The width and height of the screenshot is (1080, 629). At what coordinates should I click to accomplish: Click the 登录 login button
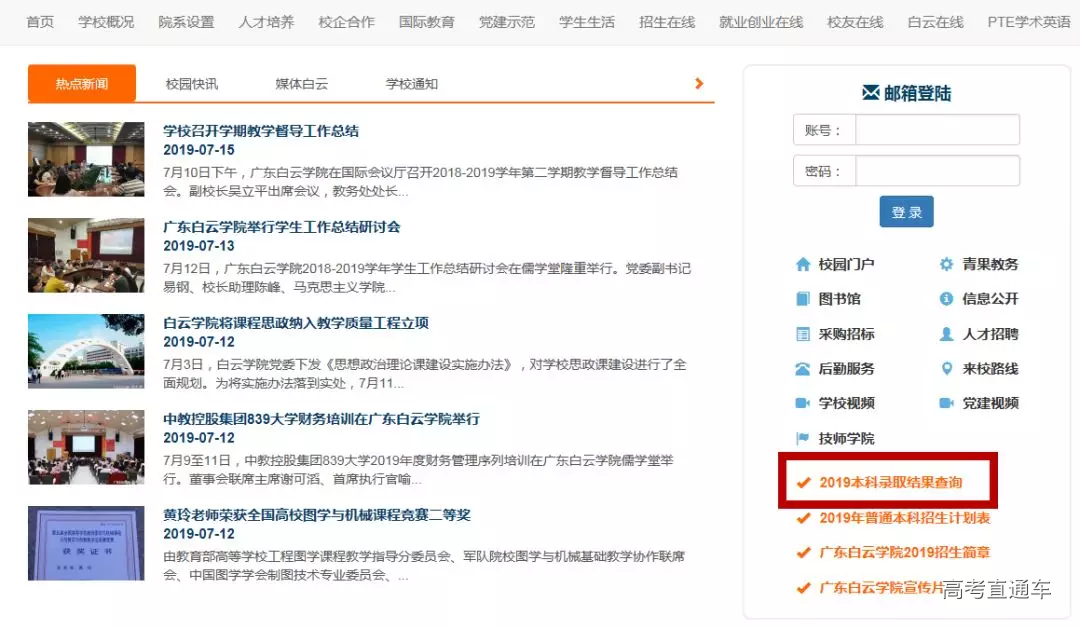(x=906, y=212)
